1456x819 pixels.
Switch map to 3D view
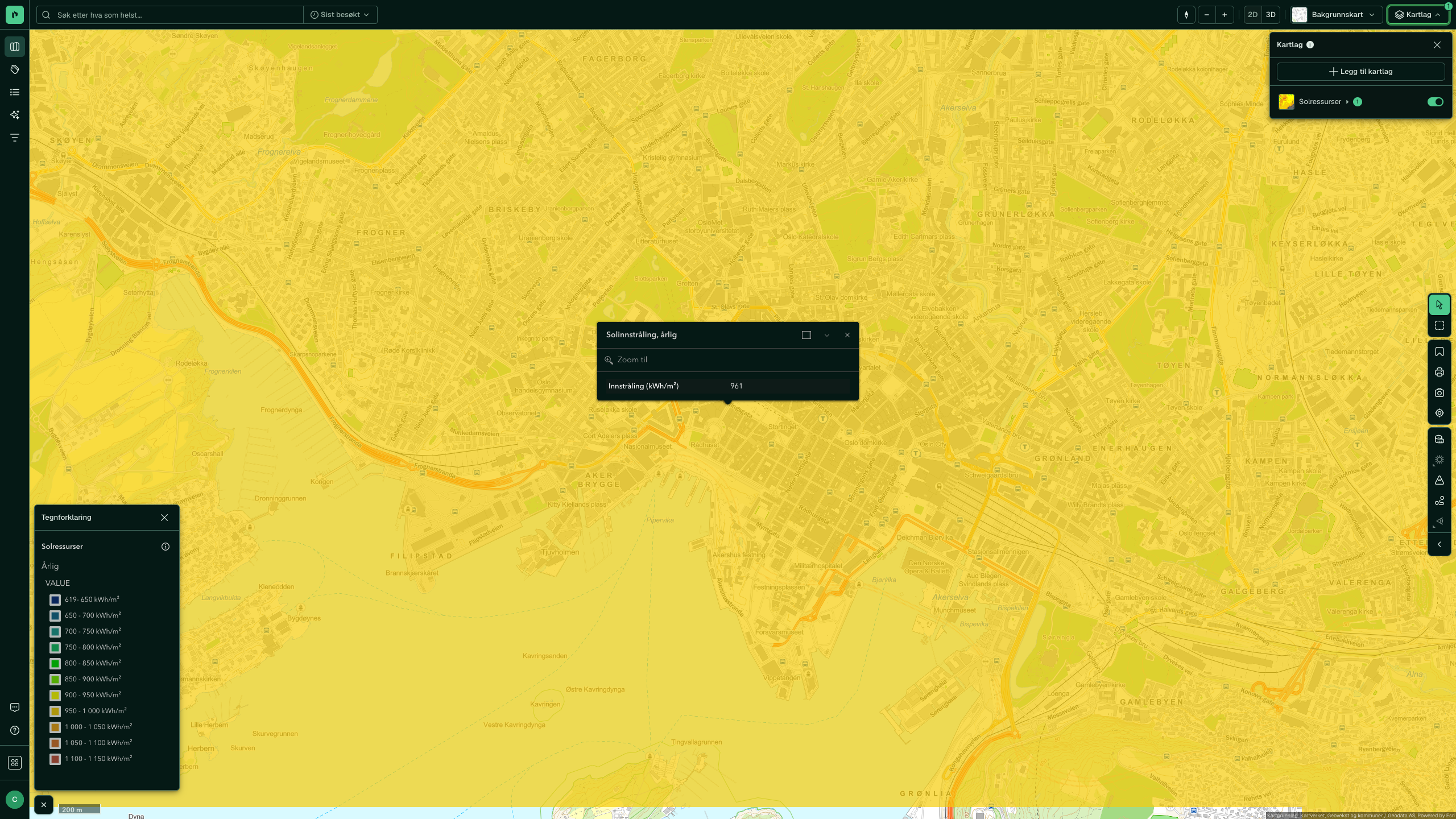[x=1270, y=15]
